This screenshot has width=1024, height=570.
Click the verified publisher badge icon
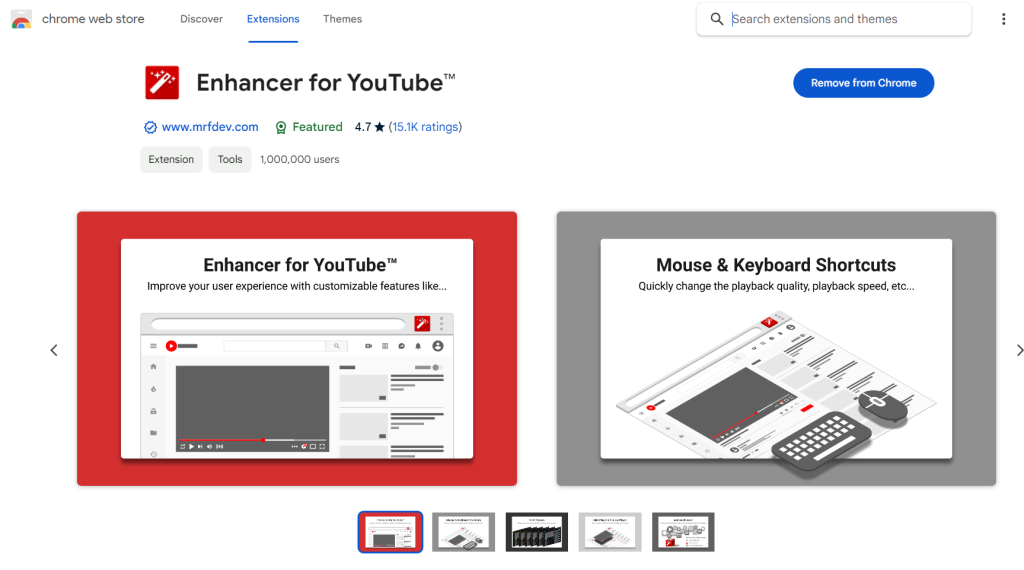(x=150, y=127)
